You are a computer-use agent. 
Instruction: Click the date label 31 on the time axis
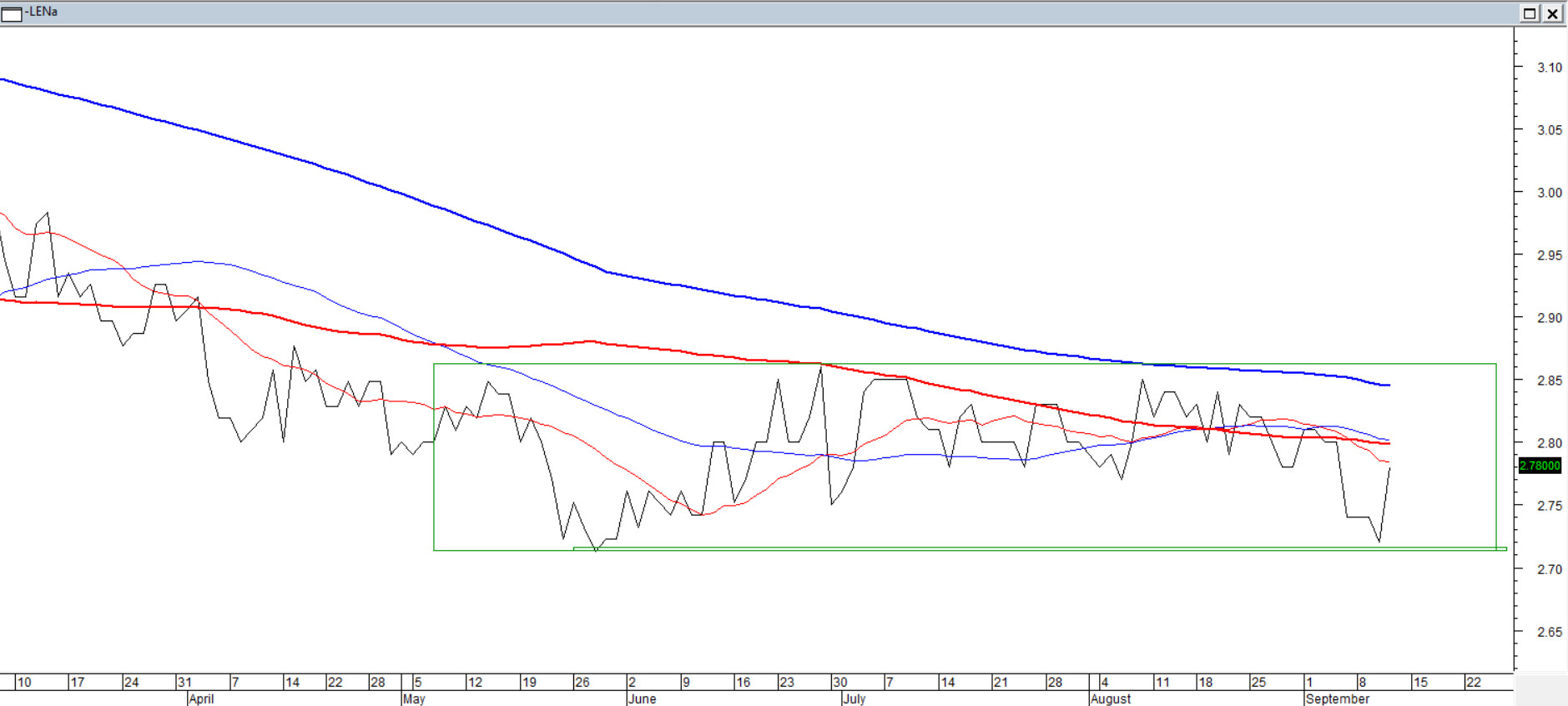point(184,683)
